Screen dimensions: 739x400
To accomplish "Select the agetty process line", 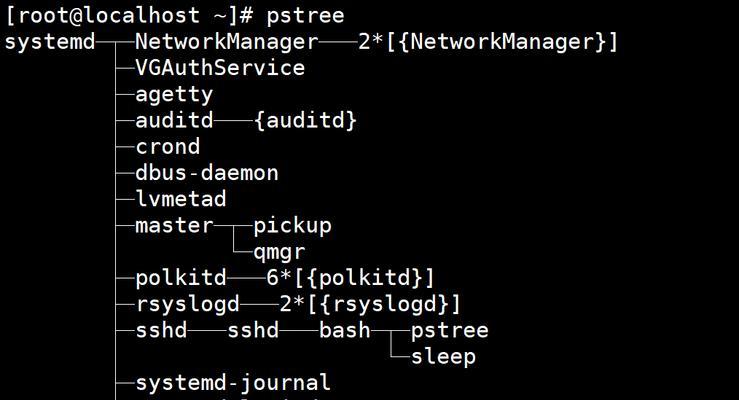I will [x=174, y=95].
